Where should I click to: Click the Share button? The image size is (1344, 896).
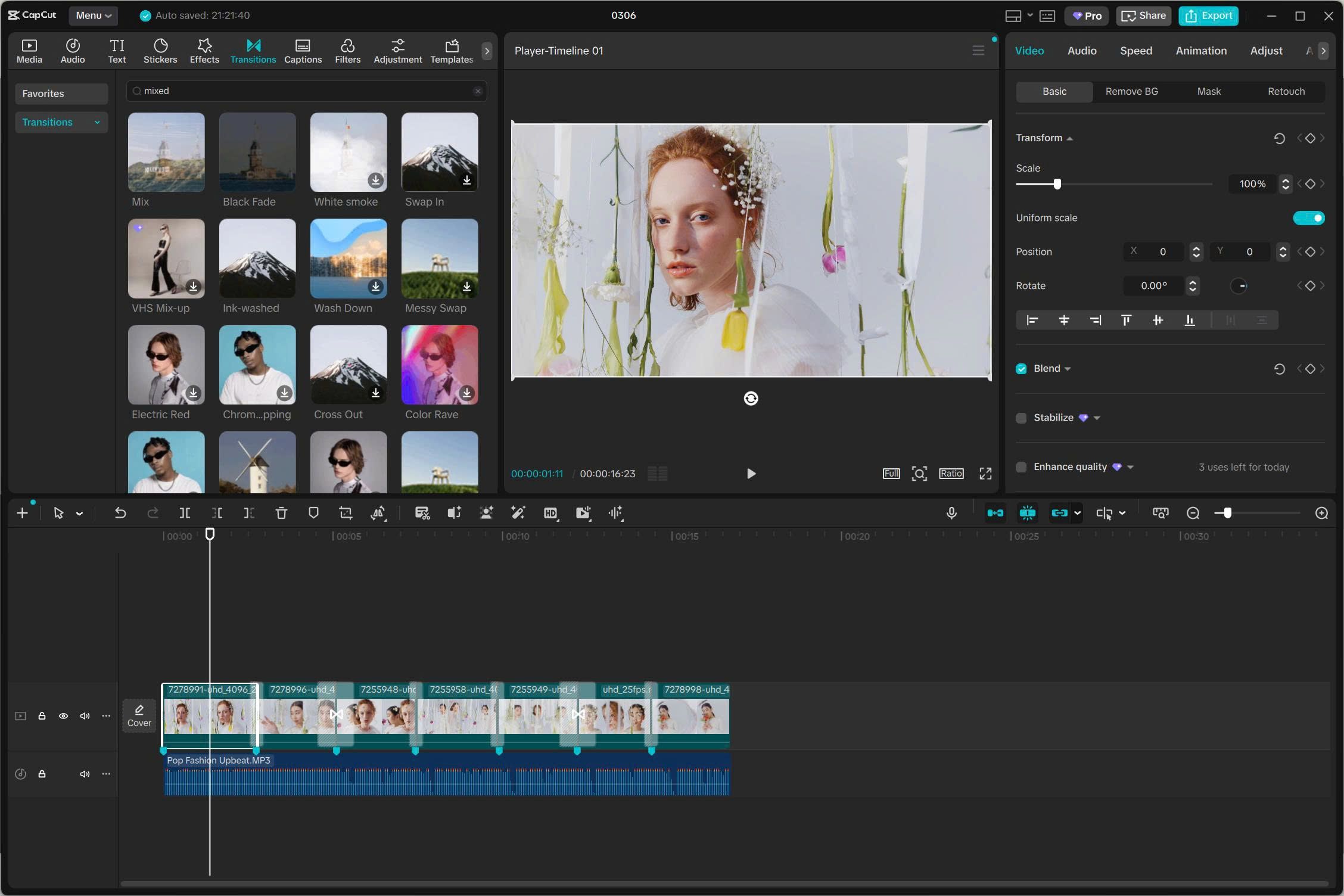1144,15
